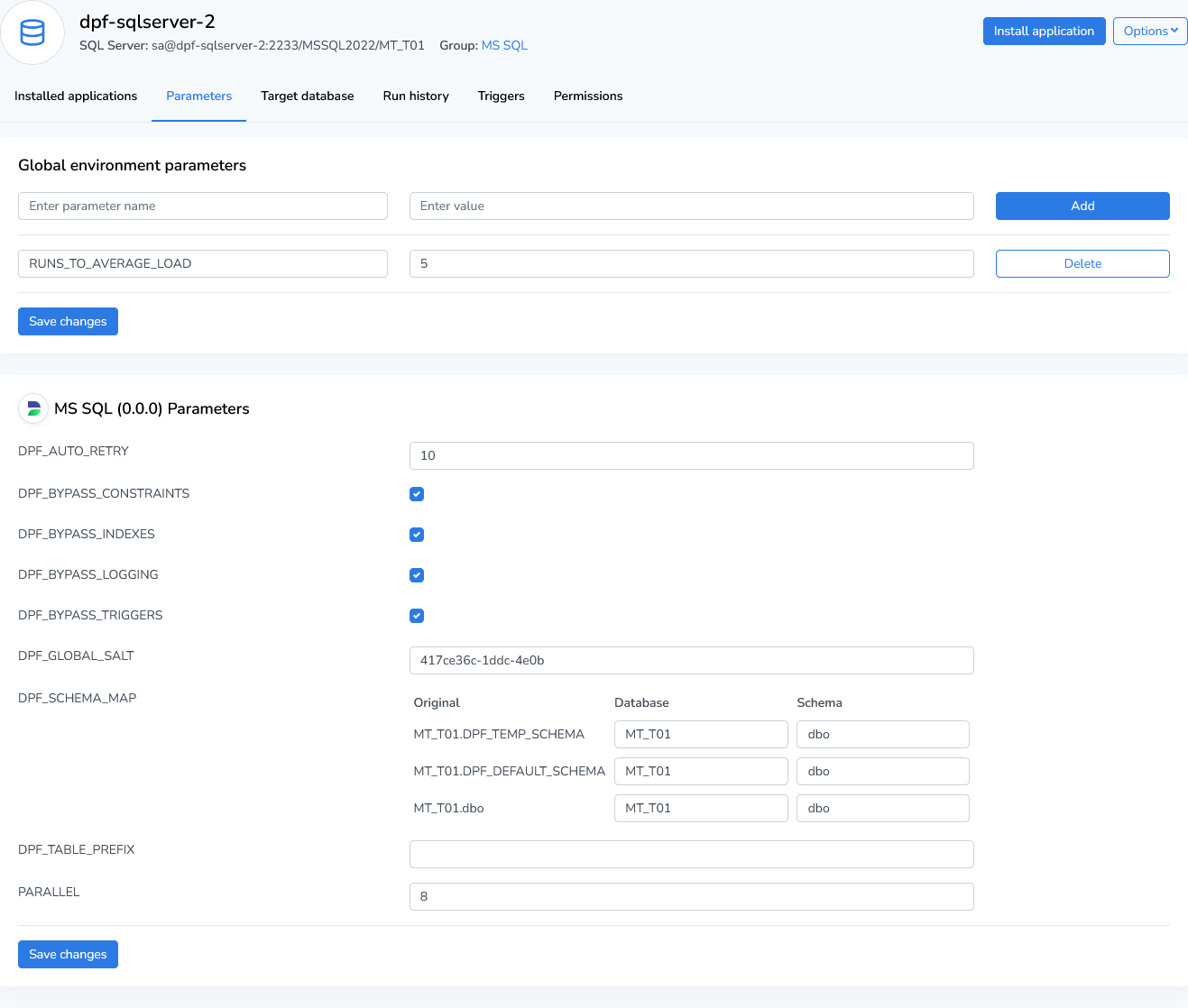
Task: Open the Installed applications tab
Action: click(76, 96)
